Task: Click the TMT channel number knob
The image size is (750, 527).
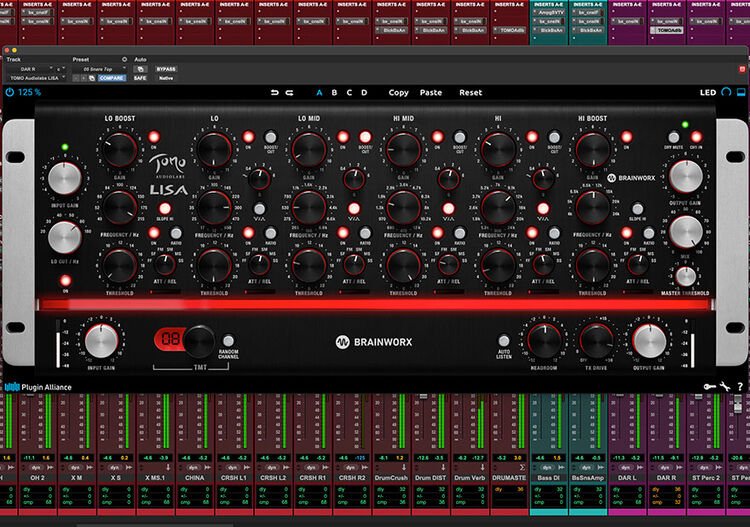Action: [x=199, y=341]
